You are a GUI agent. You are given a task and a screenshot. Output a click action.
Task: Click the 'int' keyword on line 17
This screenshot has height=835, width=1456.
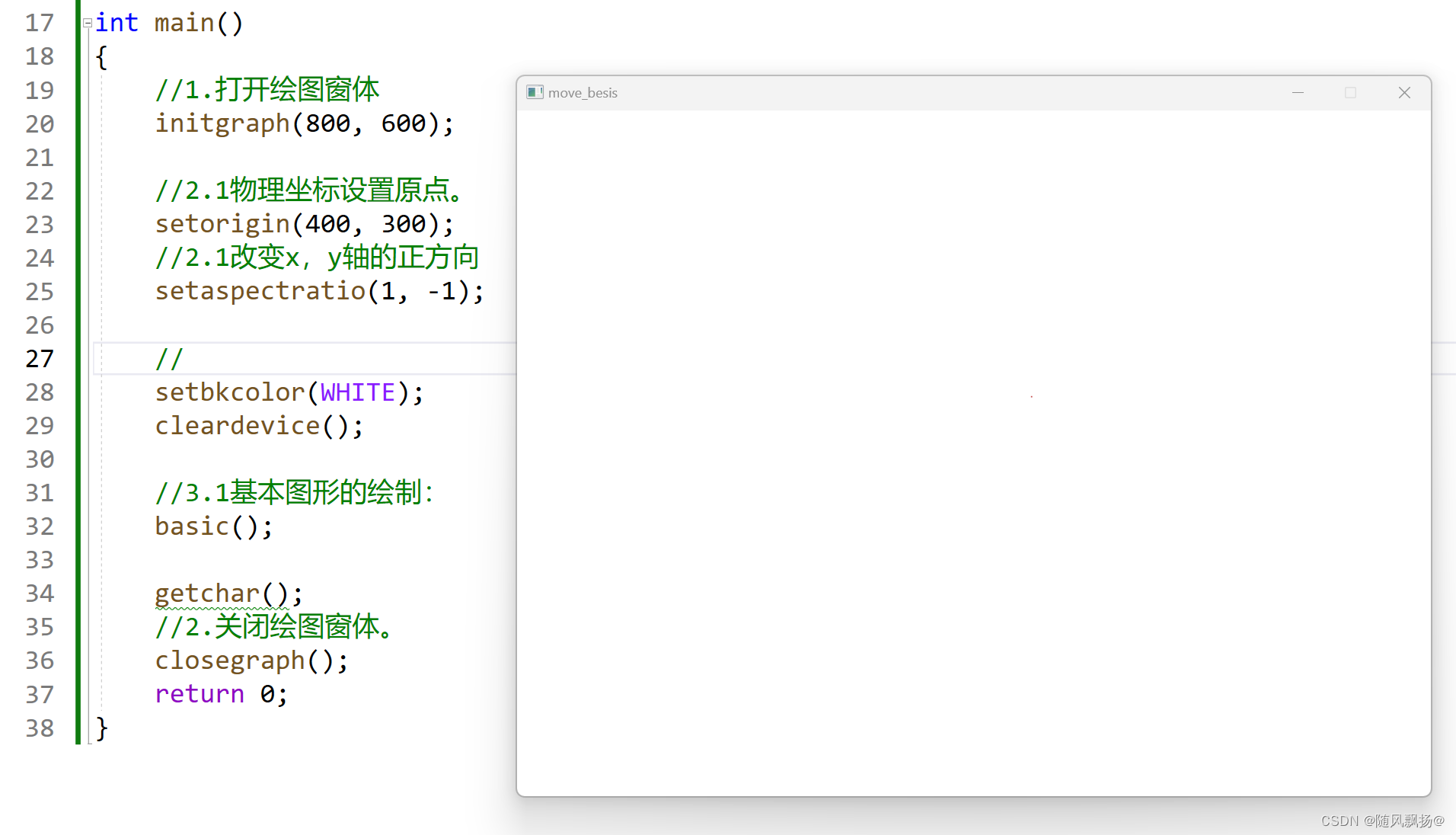(117, 23)
